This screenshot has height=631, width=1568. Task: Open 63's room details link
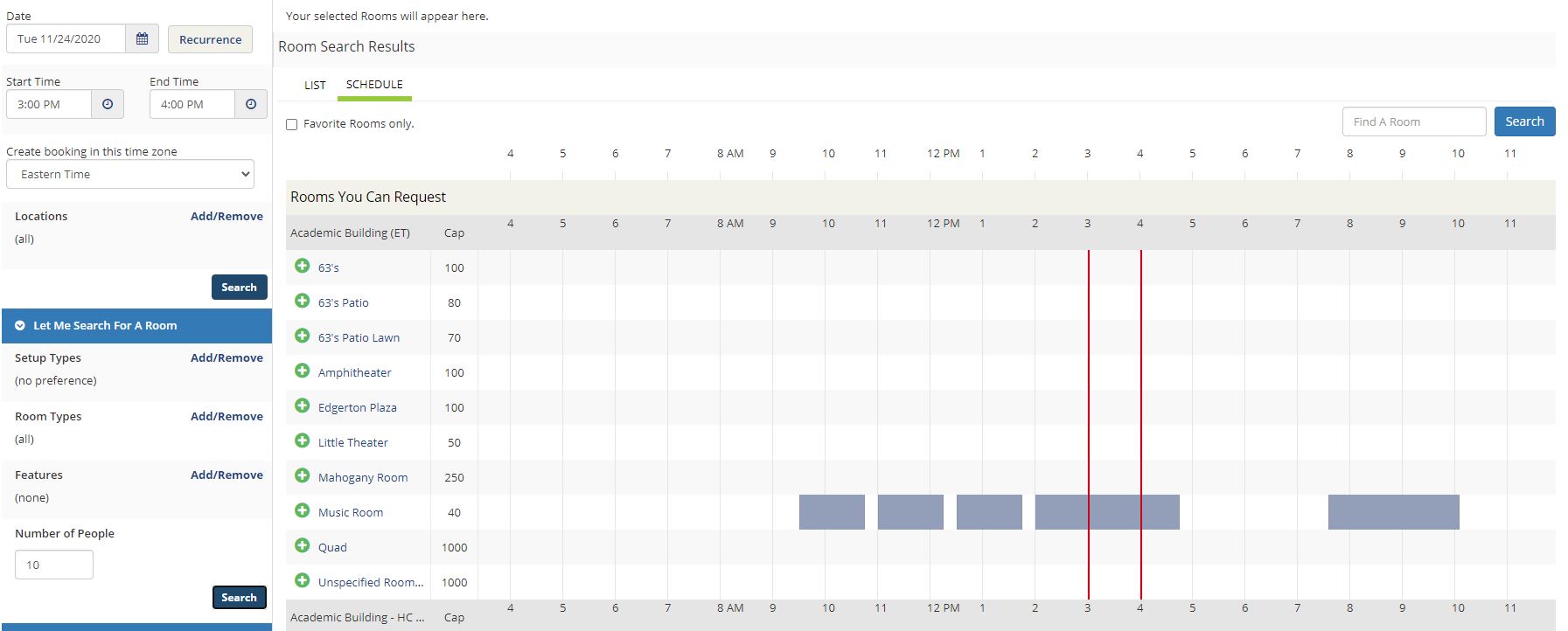(x=329, y=267)
